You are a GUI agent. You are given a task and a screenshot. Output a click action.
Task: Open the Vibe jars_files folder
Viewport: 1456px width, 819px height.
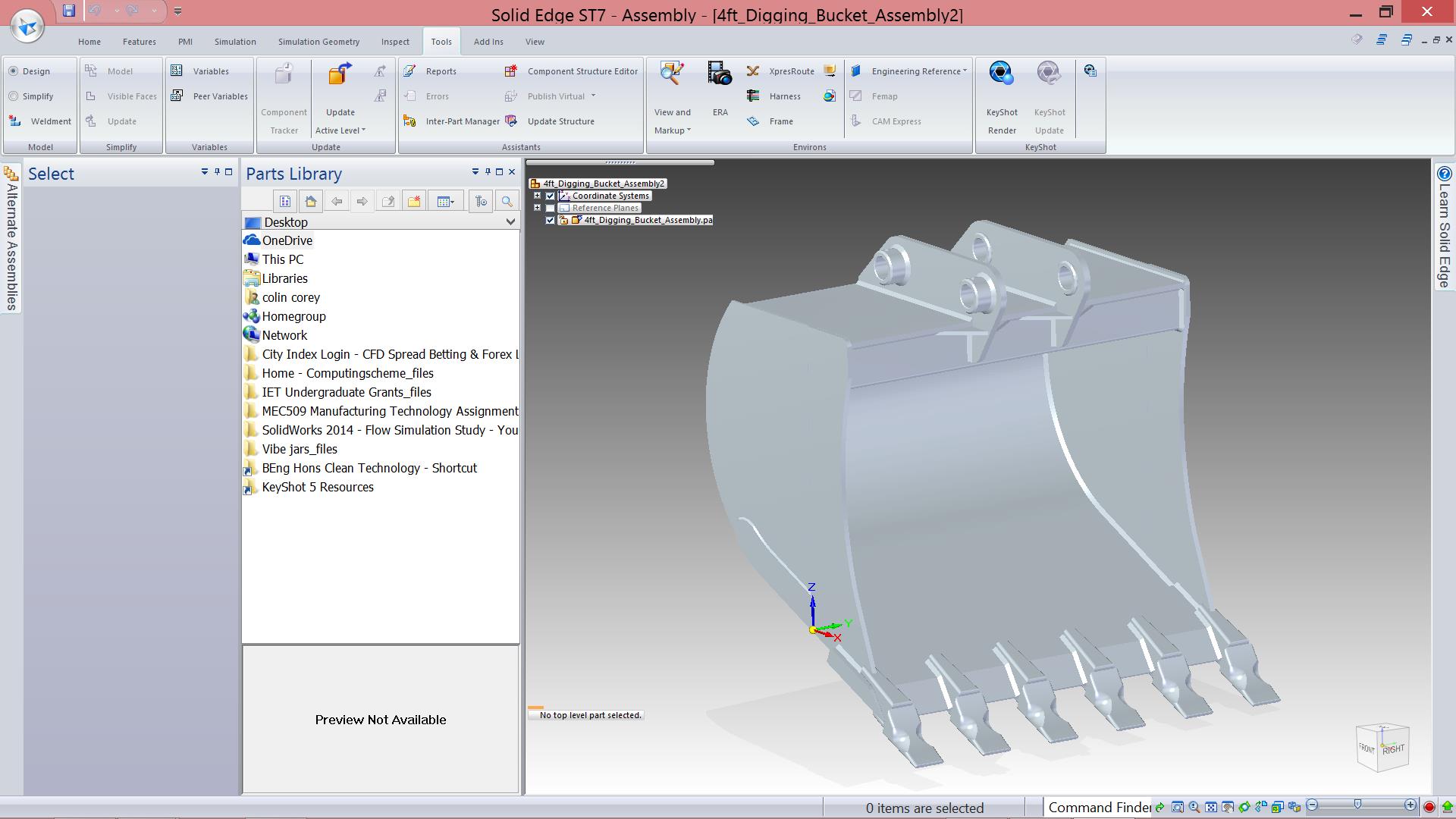click(290, 449)
